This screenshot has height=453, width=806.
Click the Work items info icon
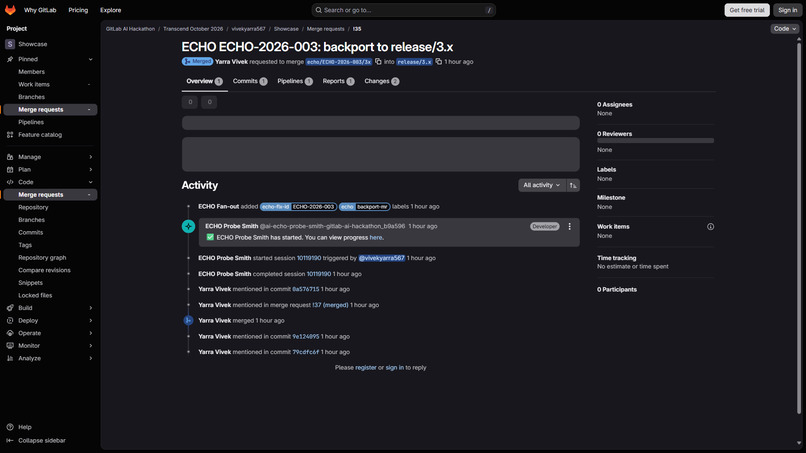[x=710, y=227]
